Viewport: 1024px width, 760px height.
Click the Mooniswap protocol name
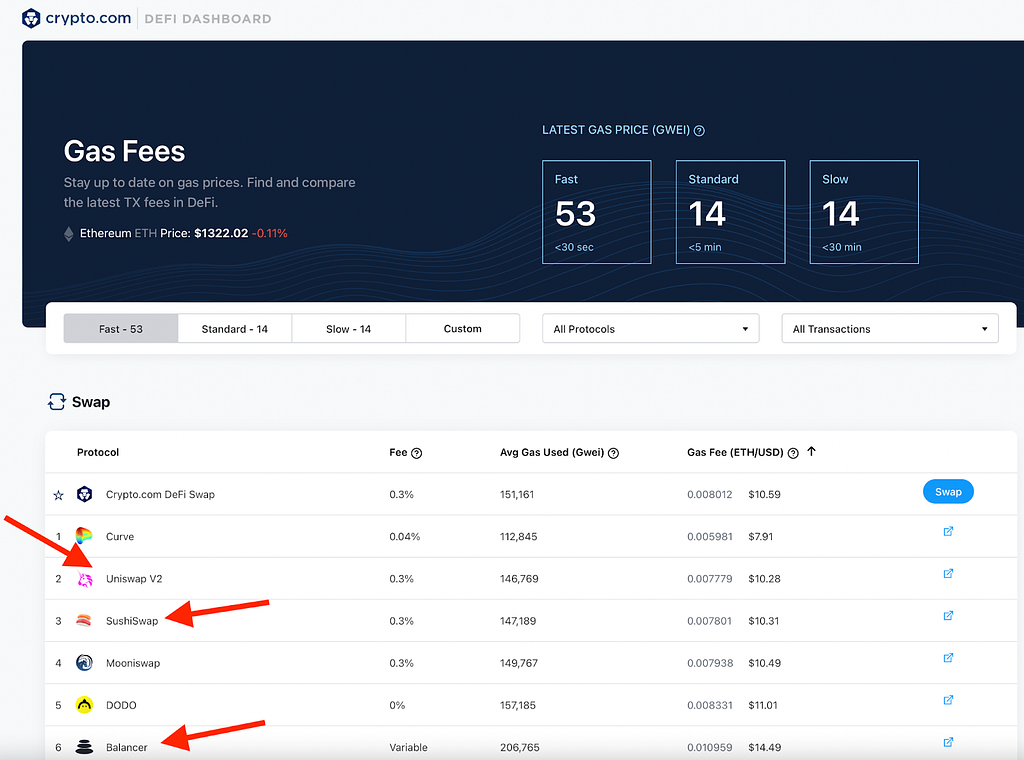click(133, 663)
